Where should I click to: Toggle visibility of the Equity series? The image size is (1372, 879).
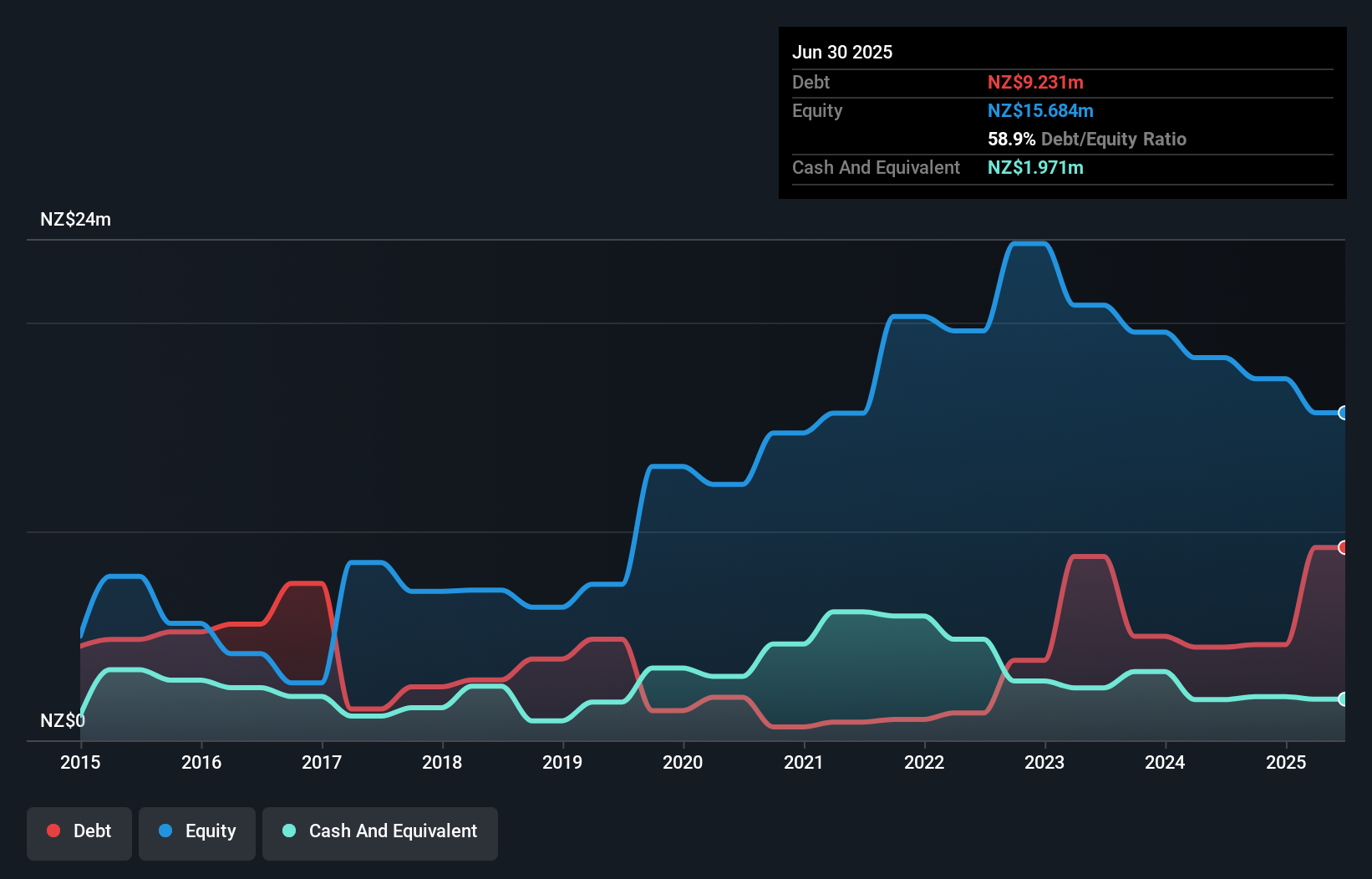[196, 831]
